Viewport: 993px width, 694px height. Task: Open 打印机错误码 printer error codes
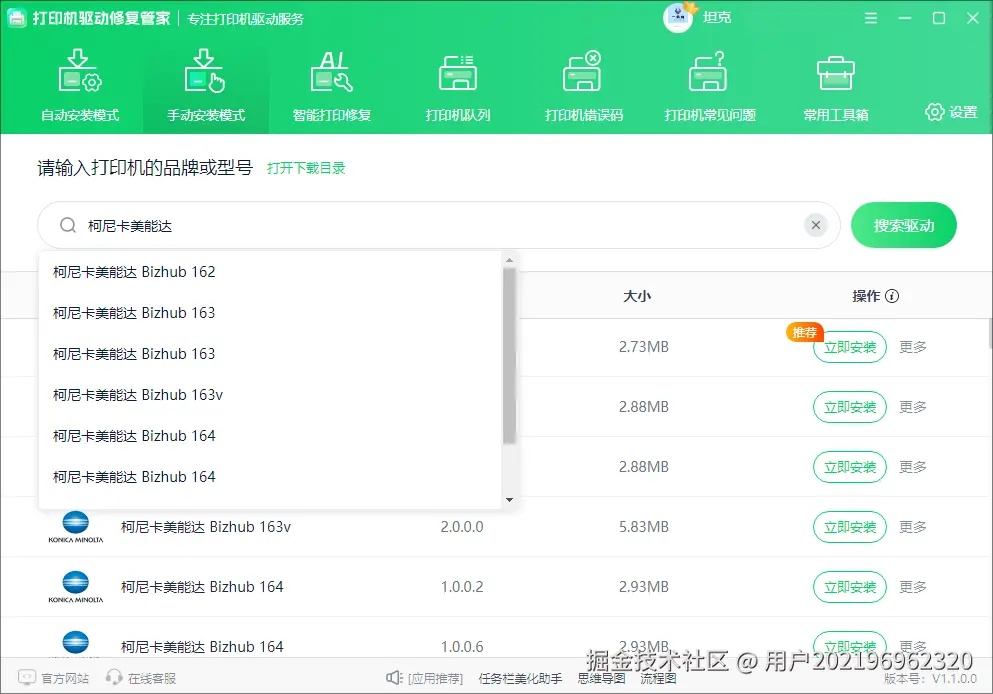tap(583, 85)
